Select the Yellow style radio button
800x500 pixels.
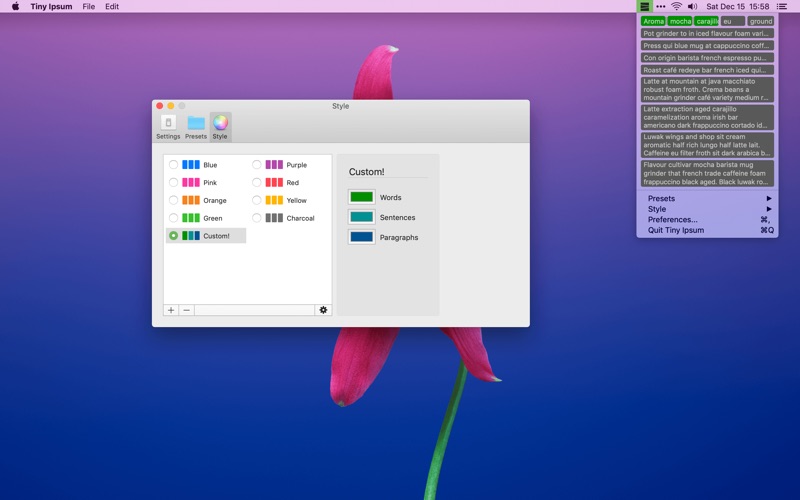pyautogui.click(x=257, y=200)
